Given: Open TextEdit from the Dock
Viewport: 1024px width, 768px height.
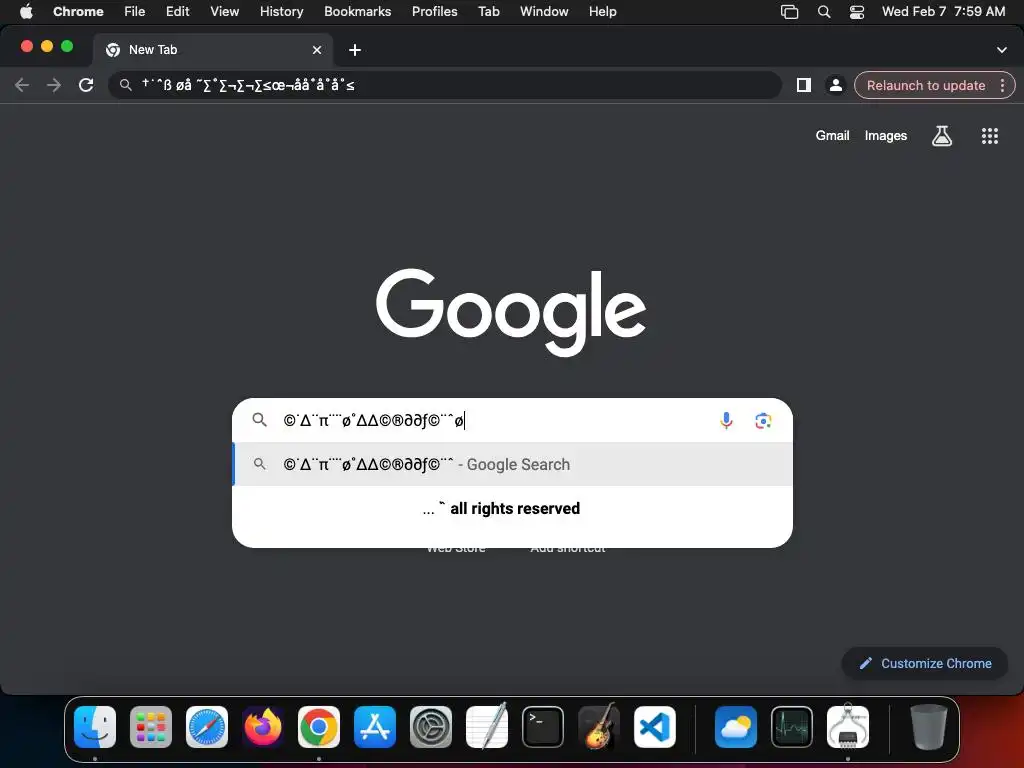Looking at the screenshot, I should pos(487,727).
